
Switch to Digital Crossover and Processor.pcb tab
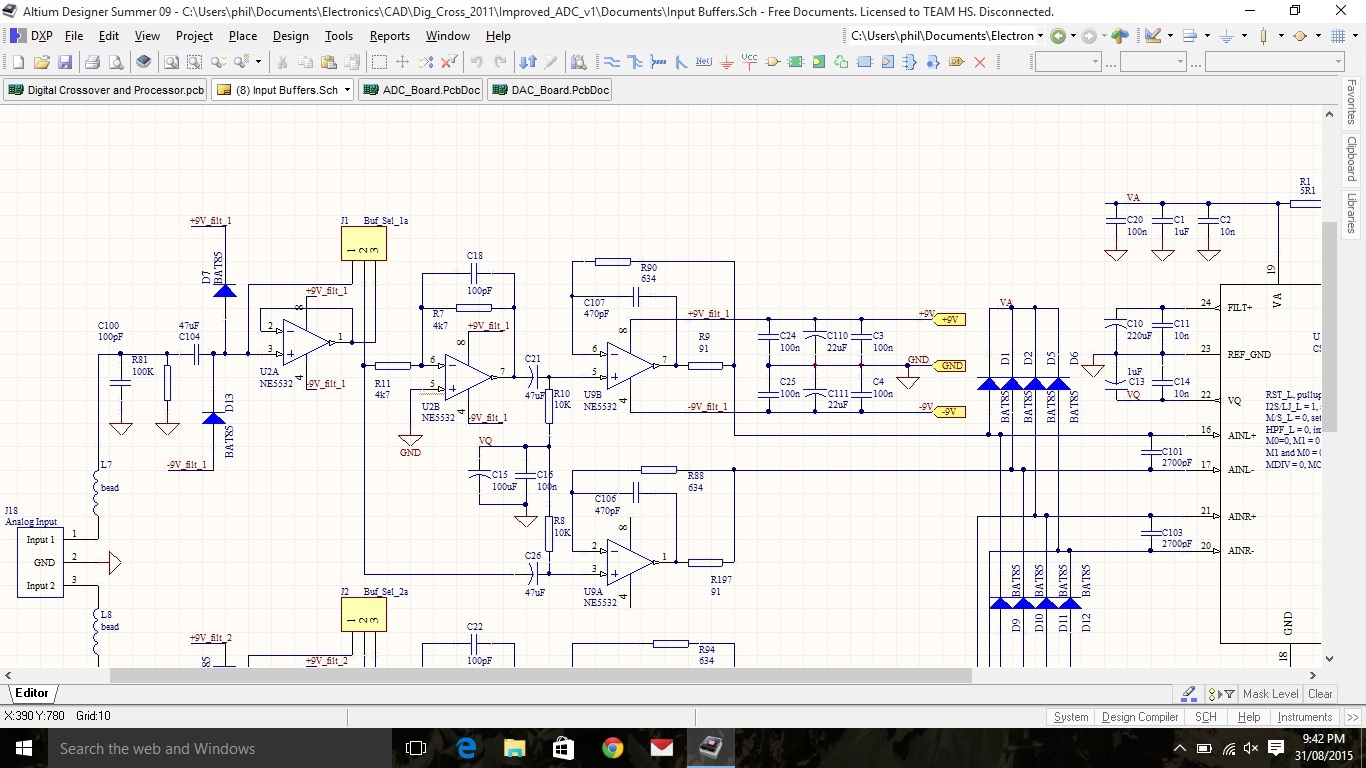[106, 90]
